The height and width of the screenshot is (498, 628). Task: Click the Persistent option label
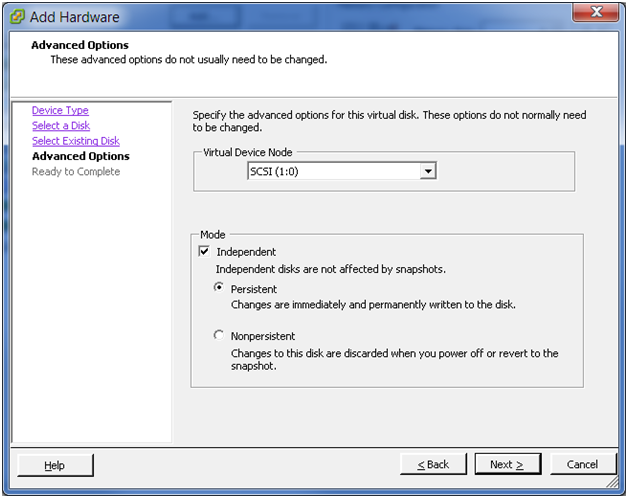coord(254,289)
